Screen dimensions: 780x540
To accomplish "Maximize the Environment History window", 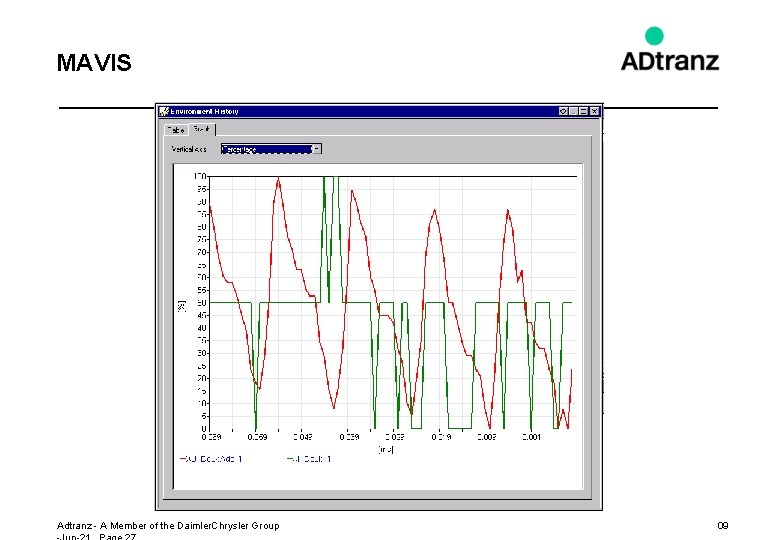I will coord(584,111).
